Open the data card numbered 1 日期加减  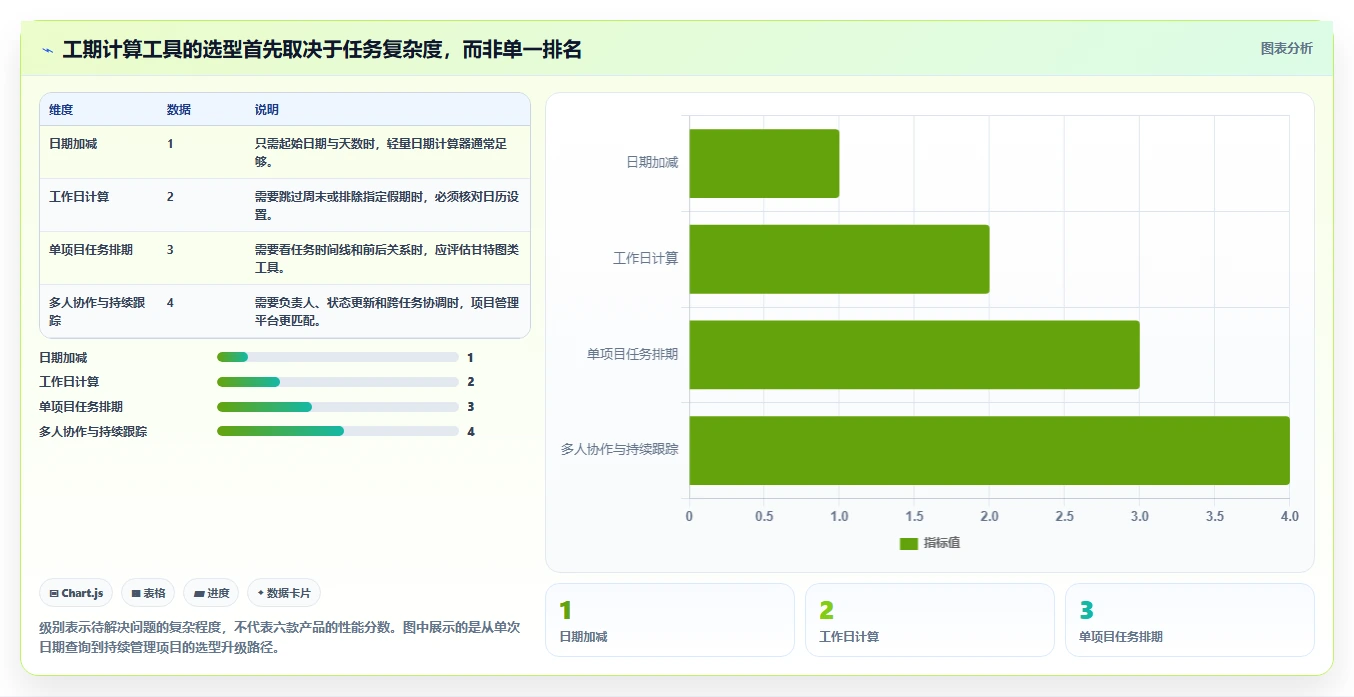point(670,620)
